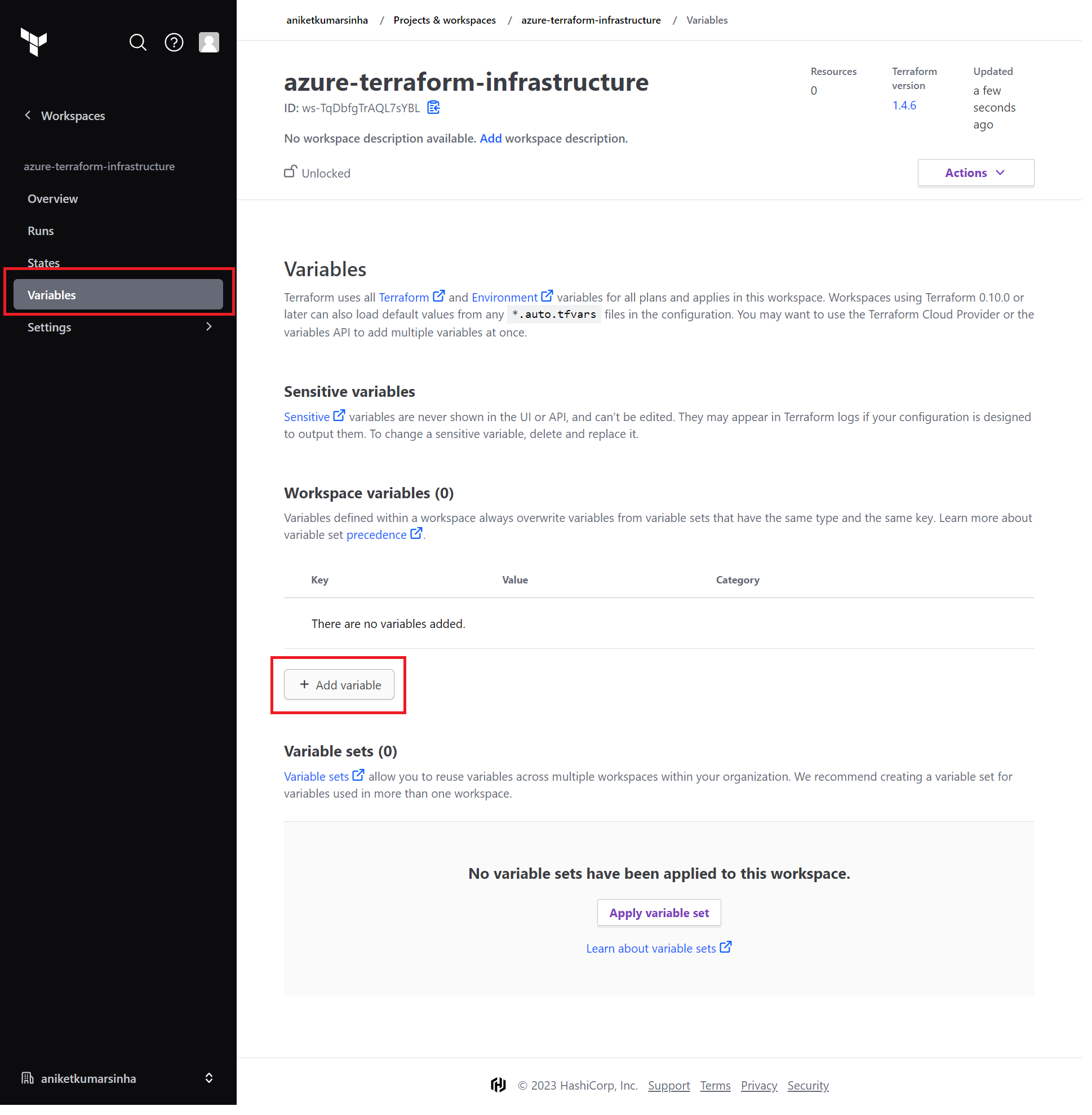Open Security footer link
Image resolution: width=1092 pixels, height=1115 pixels.
point(809,1086)
